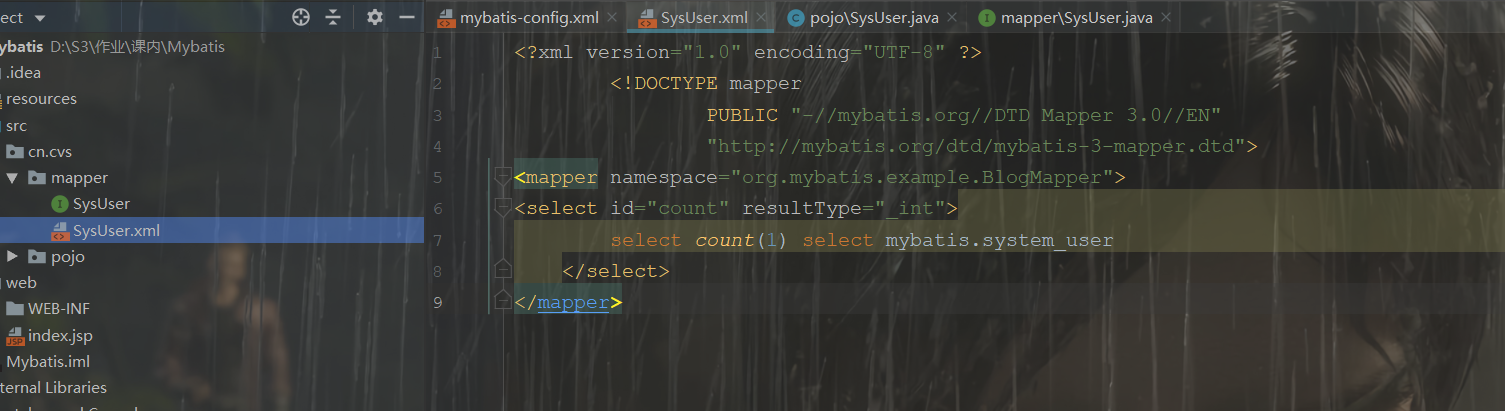Fold the mapper tag at line 5
Screen dimensions: 1505x411
[x=503, y=177]
